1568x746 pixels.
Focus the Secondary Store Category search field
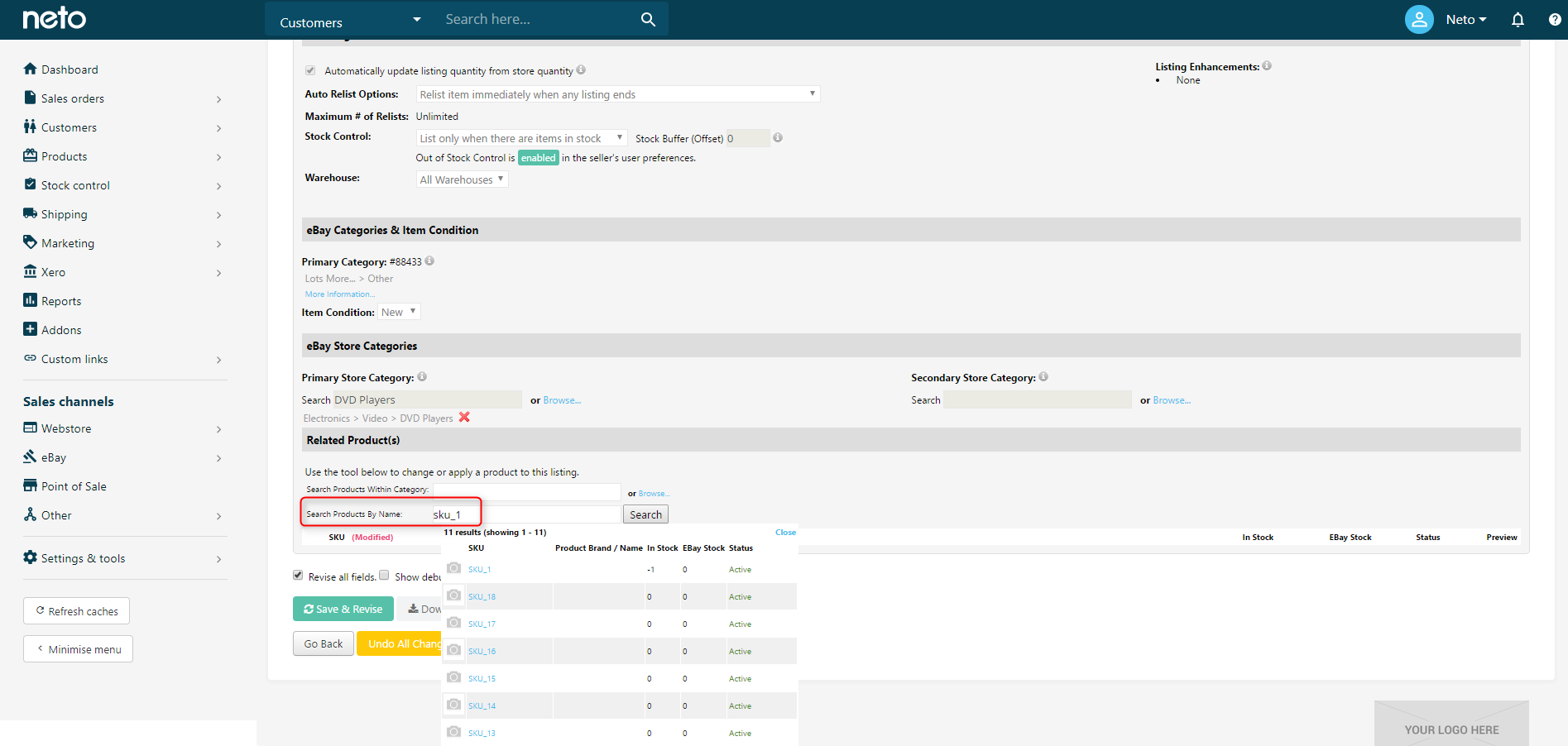point(1038,400)
